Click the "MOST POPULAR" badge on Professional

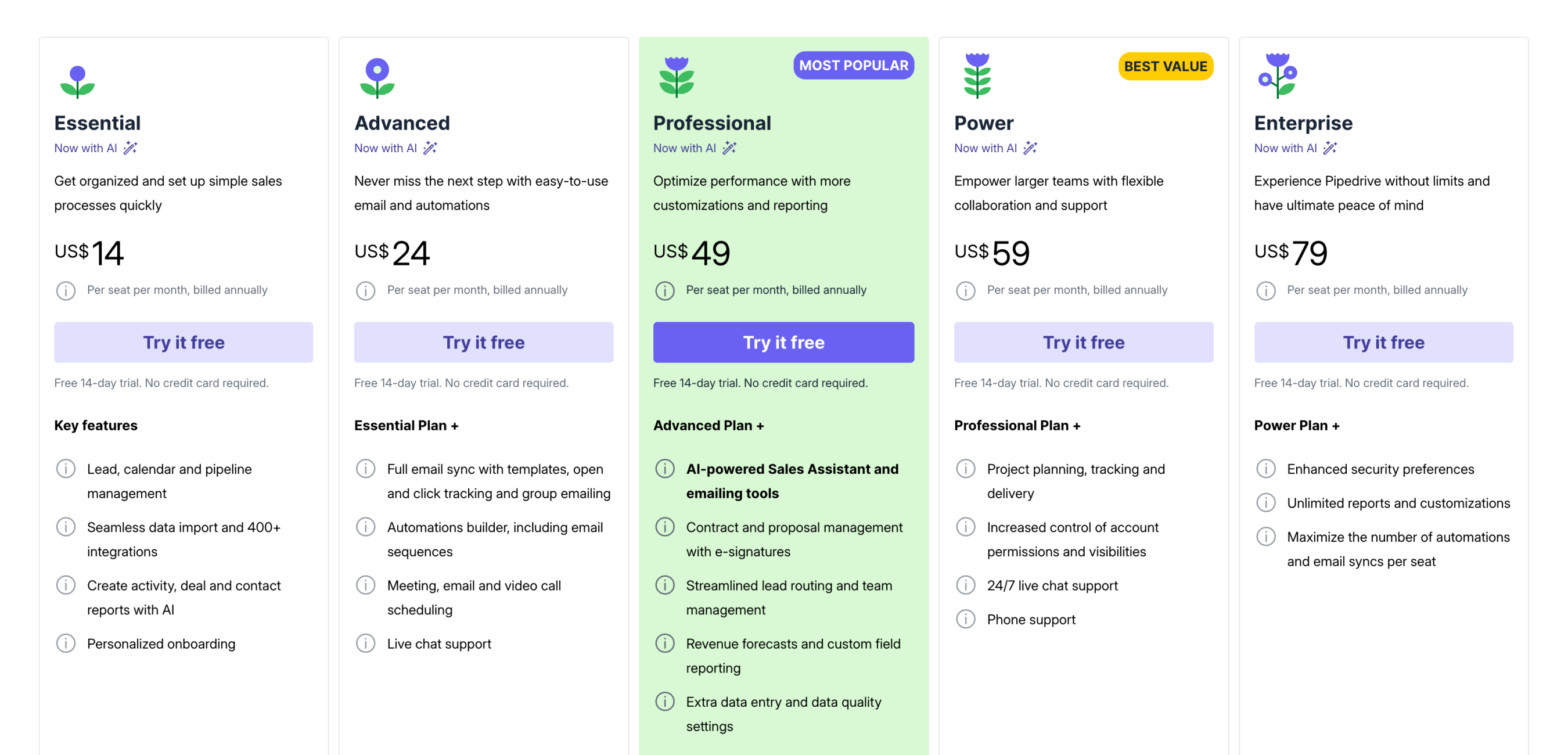pyautogui.click(x=853, y=65)
